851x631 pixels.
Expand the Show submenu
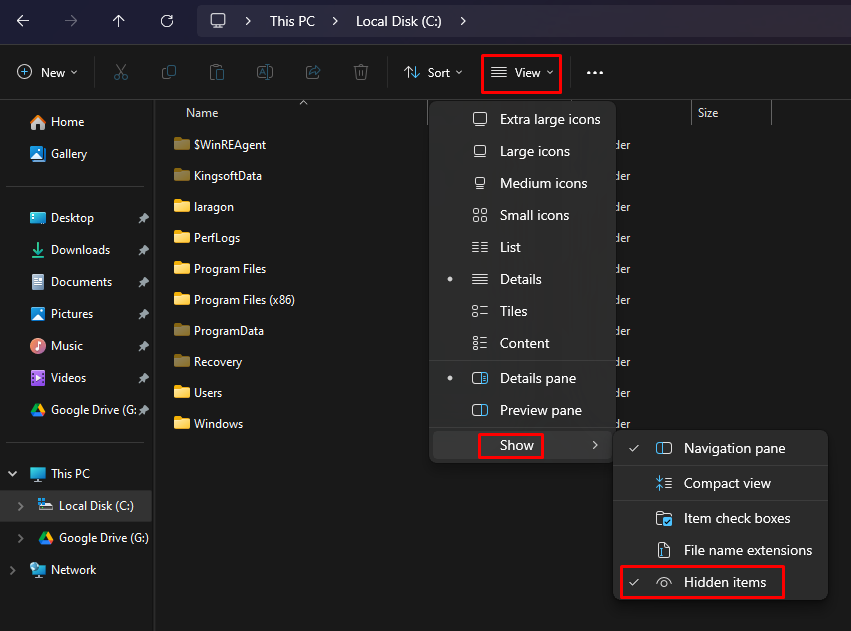coord(522,445)
